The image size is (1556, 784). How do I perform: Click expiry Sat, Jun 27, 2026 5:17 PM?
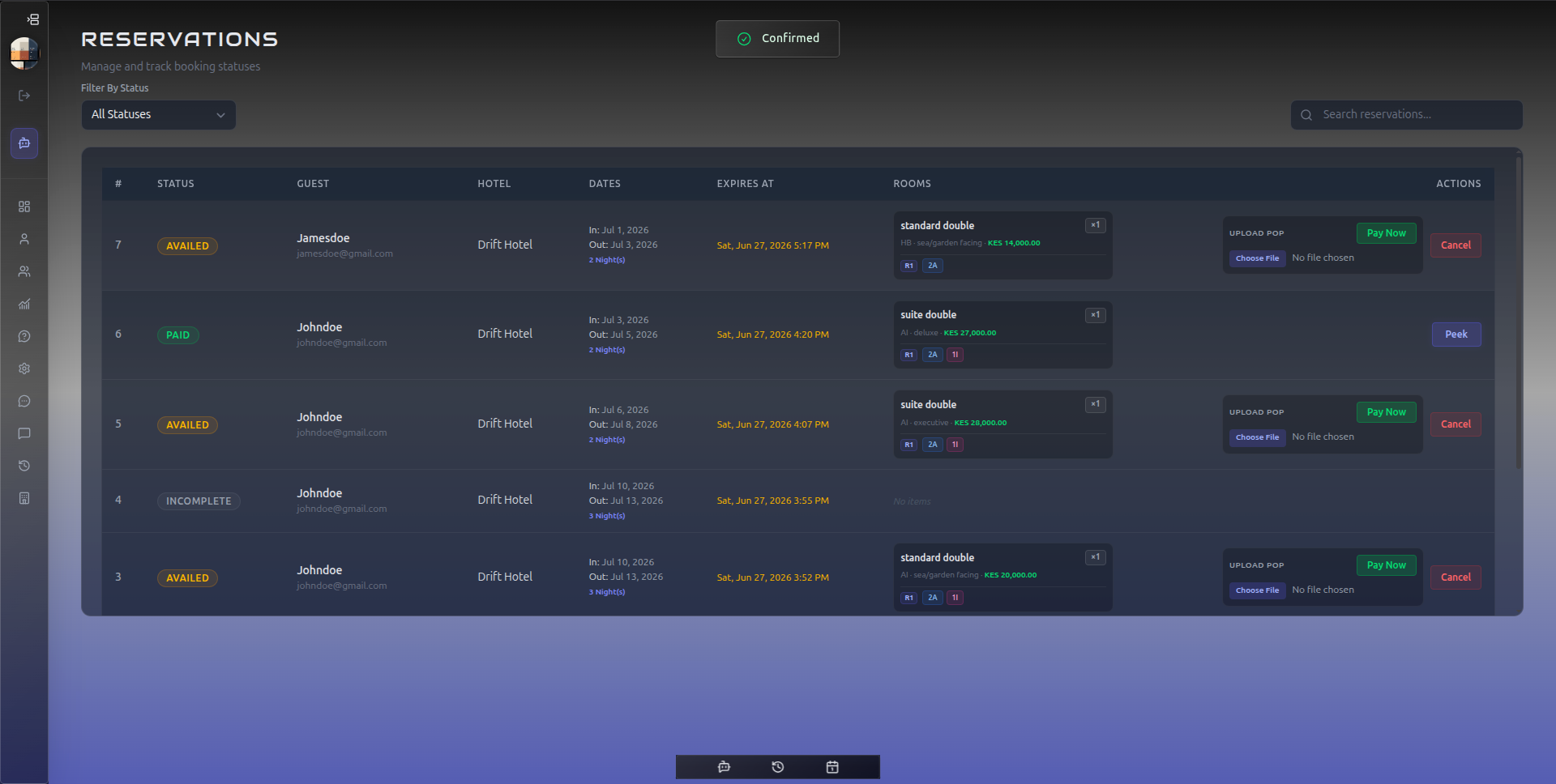[772, 245]
